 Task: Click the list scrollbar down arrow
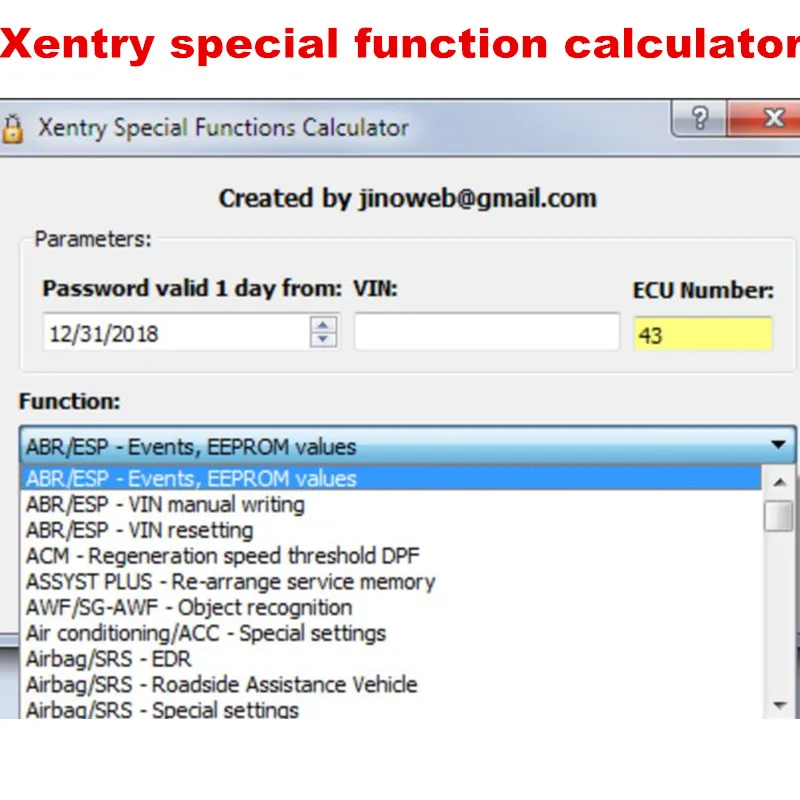(779, 706)
